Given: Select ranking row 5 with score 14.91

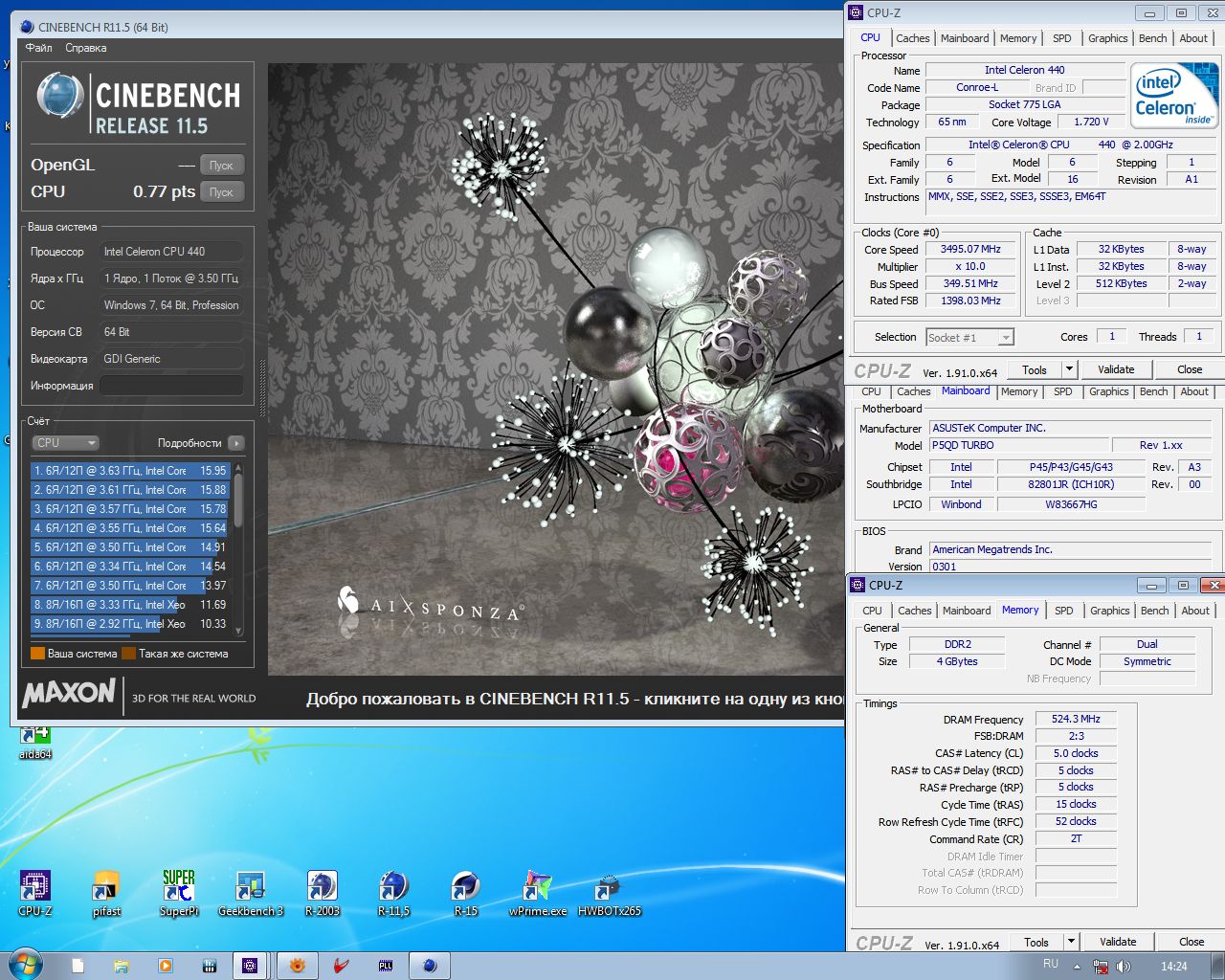Looking at the screenshot, I should point(131,547).
